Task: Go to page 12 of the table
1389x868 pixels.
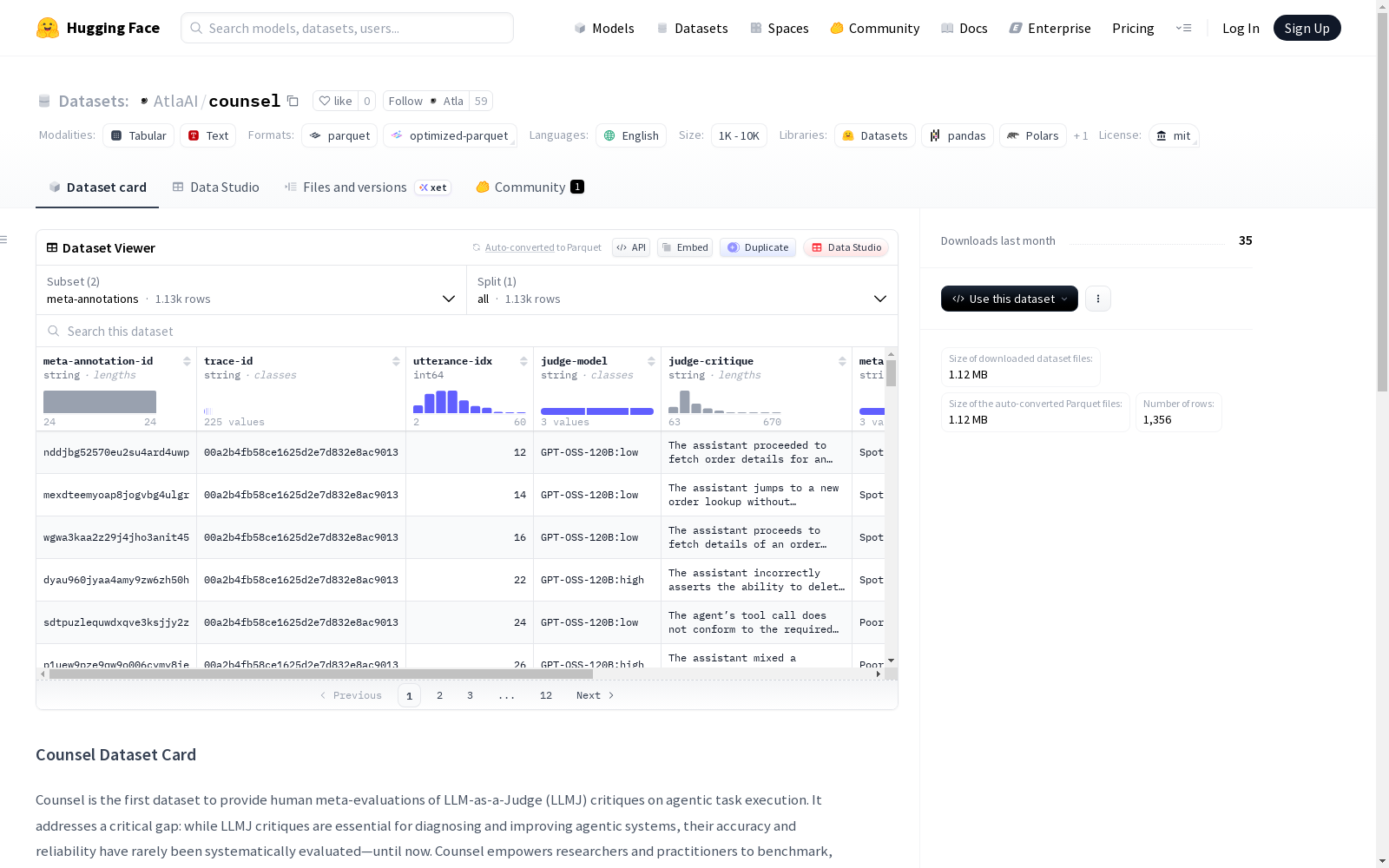Action: point(546,695)
